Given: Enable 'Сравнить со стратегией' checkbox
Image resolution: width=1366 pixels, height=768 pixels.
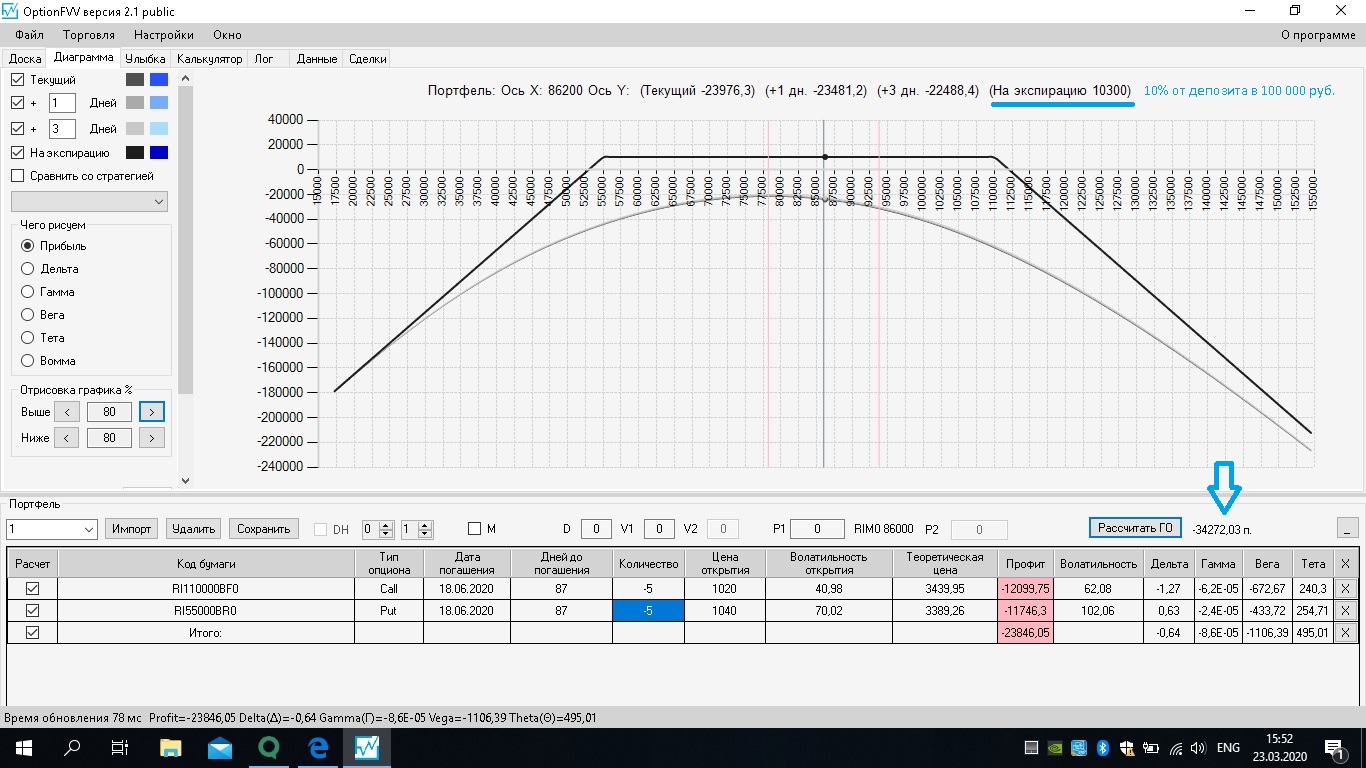Looking at the screenshot, I should [17, 176].
